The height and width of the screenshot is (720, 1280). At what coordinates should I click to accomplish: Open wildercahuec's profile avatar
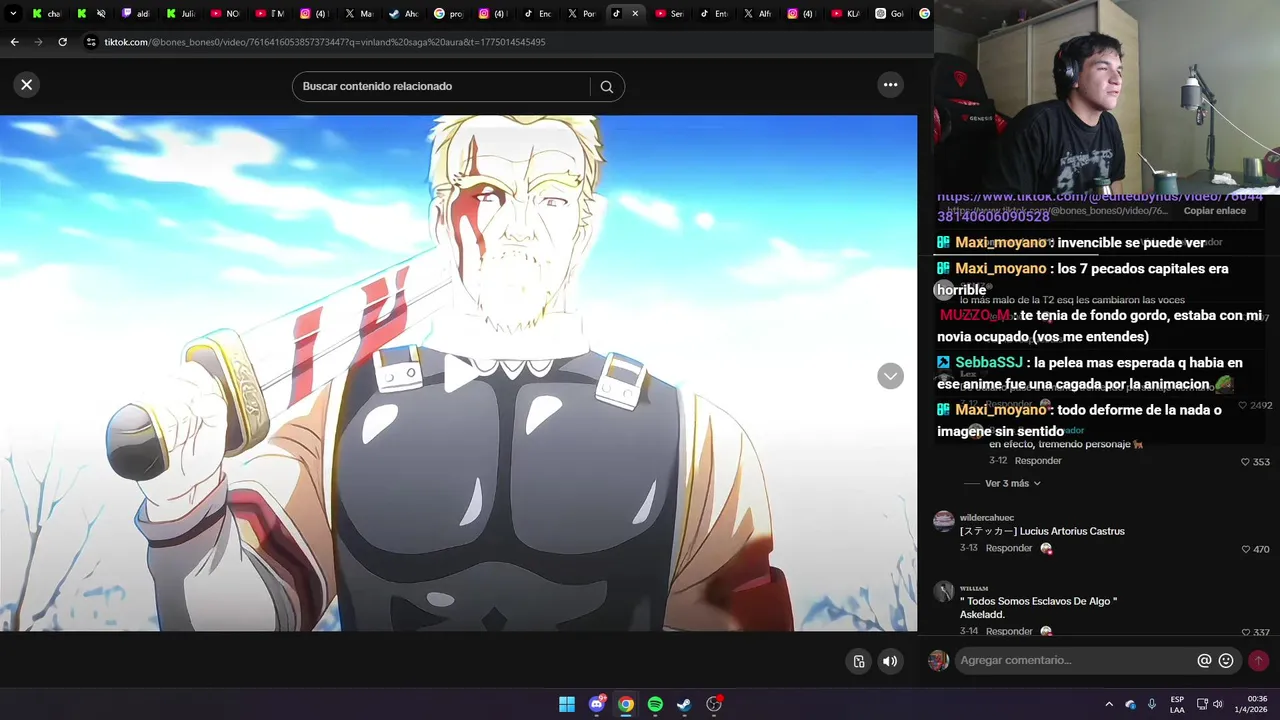[x=943, y=521]
